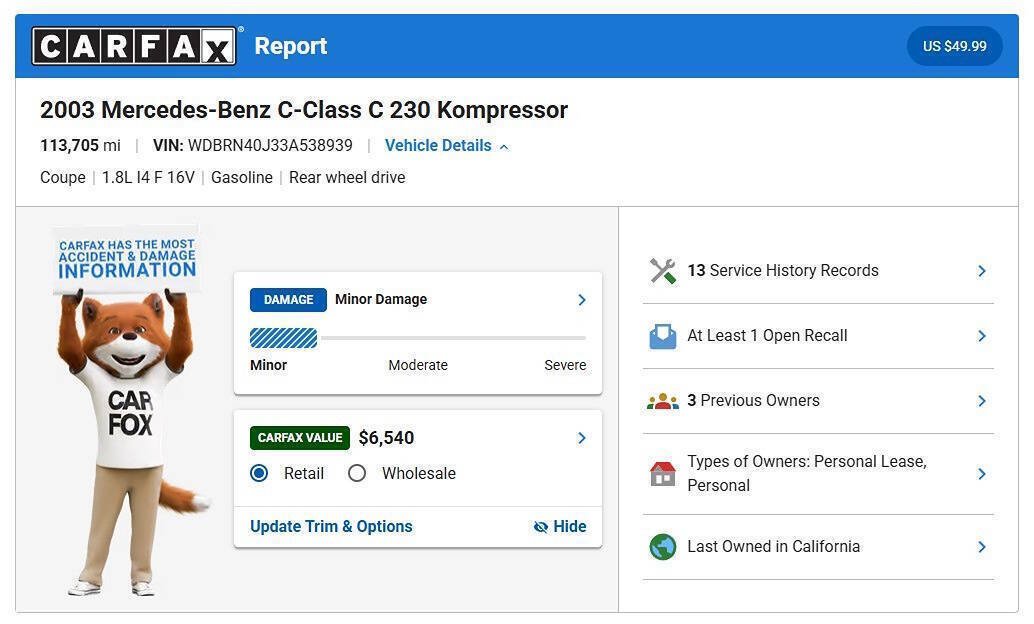Click the open recall envelope icon
1034x624 pixels.
663,336
